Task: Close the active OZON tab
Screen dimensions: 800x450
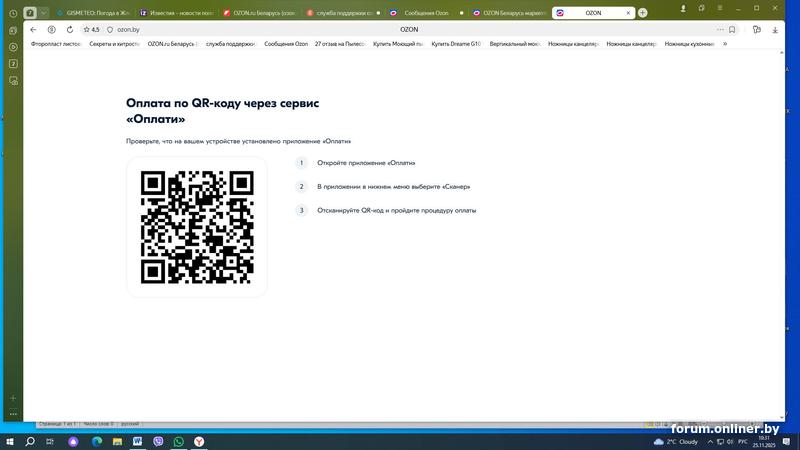Action: (628, 13)
